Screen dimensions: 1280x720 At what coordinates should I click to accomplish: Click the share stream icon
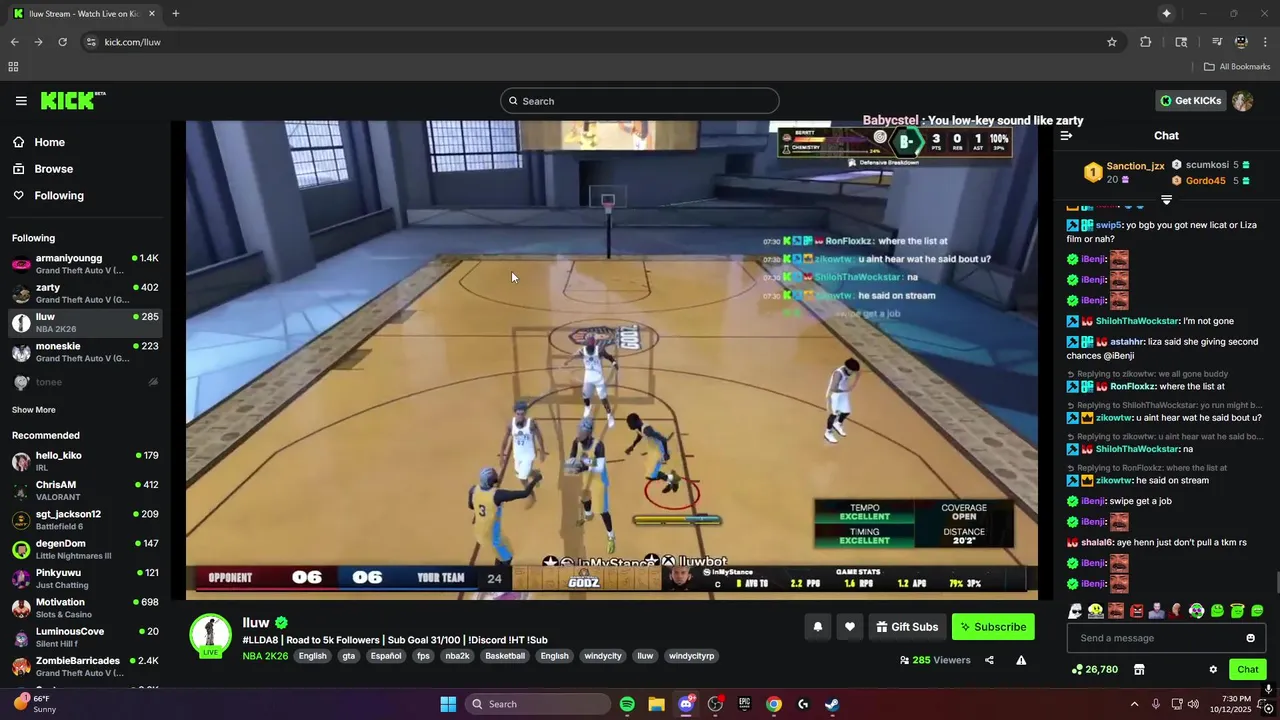point(989,660)
